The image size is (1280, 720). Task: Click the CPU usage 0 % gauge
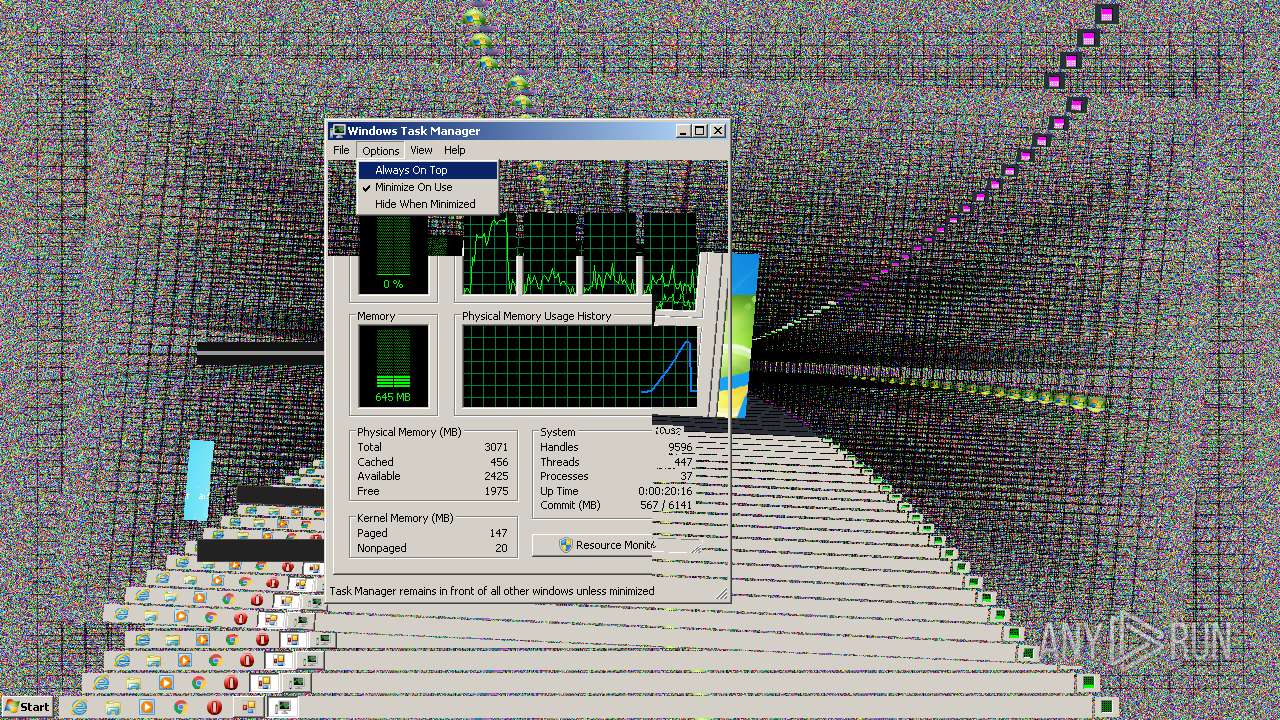tap(393, 254)
